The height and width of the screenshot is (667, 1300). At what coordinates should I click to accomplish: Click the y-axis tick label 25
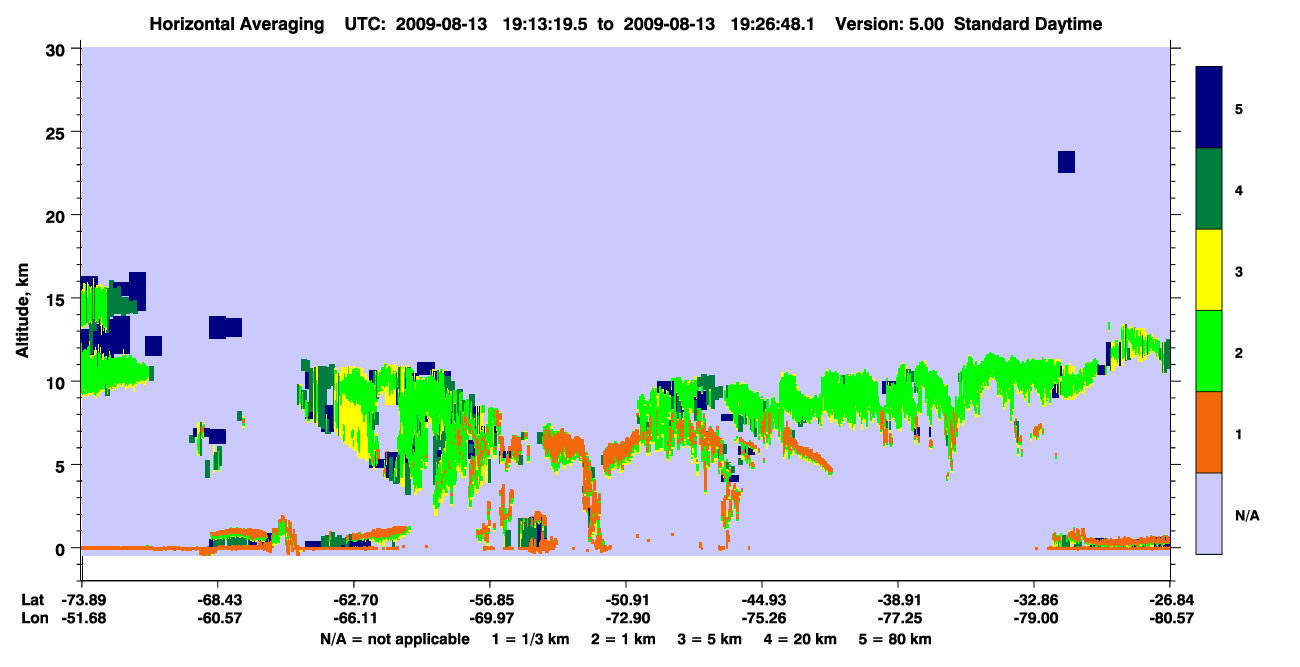pos(58,133)
